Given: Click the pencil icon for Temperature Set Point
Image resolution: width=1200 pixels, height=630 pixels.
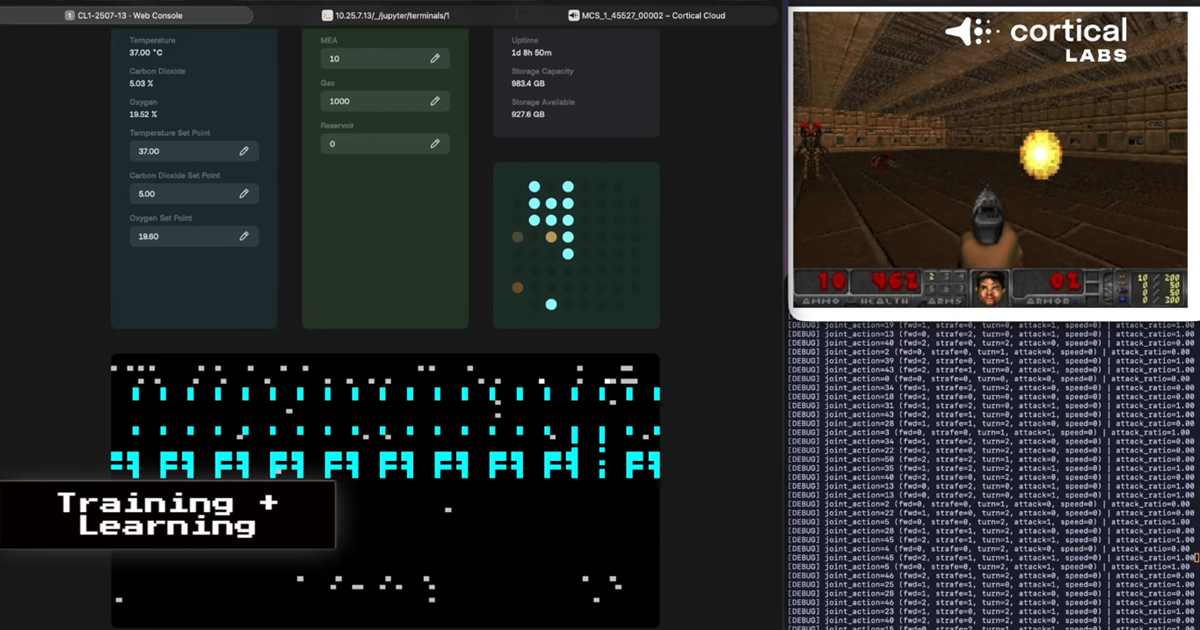Looking at the screenshot, I should pos(244,151).
